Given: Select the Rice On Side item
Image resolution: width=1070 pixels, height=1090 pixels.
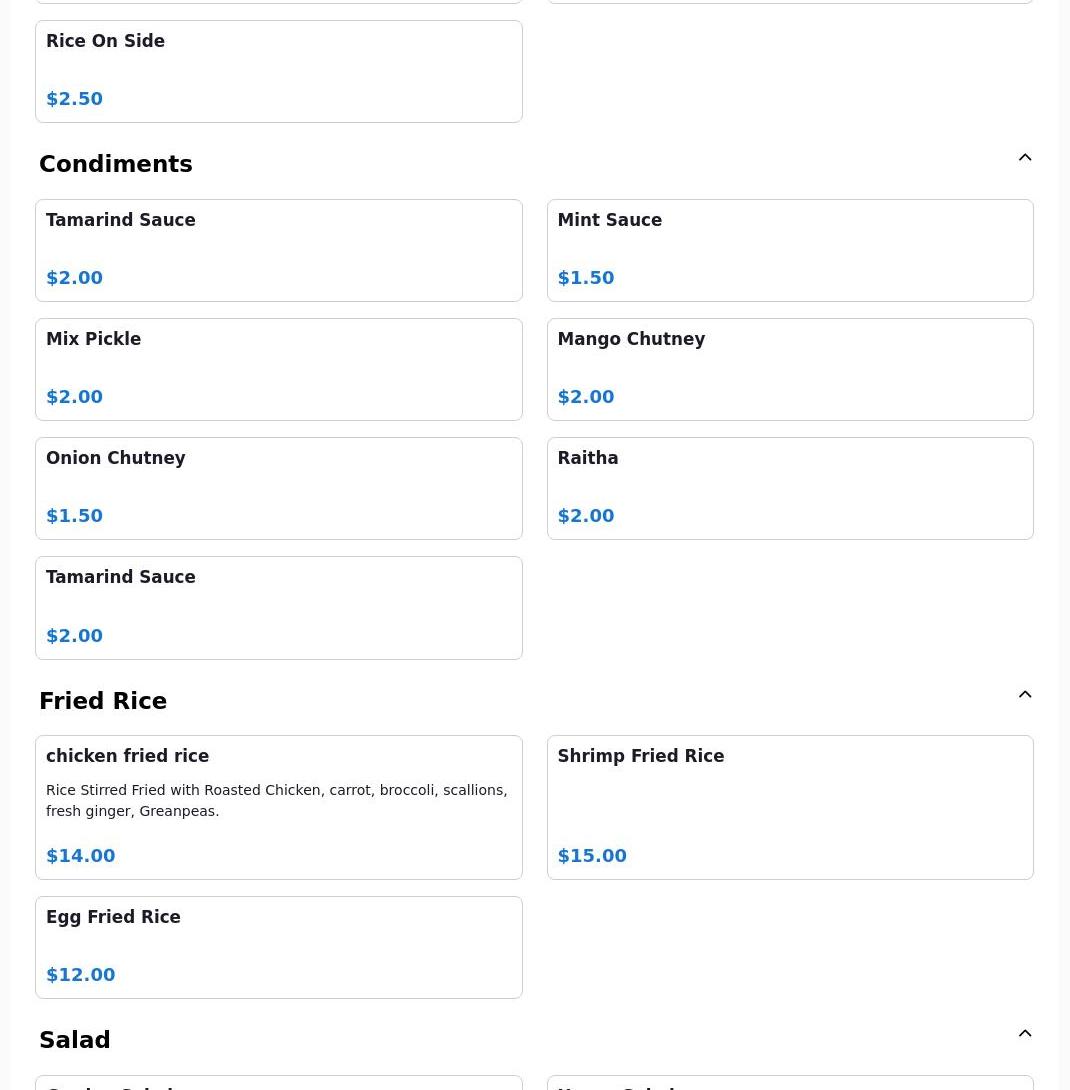Looking at the screenshot, I should click(278, 71).
